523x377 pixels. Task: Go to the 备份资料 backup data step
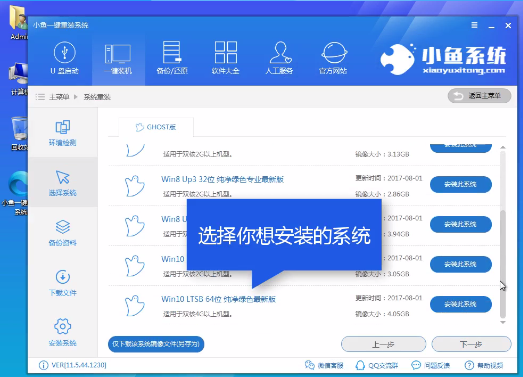coord(63,233)
